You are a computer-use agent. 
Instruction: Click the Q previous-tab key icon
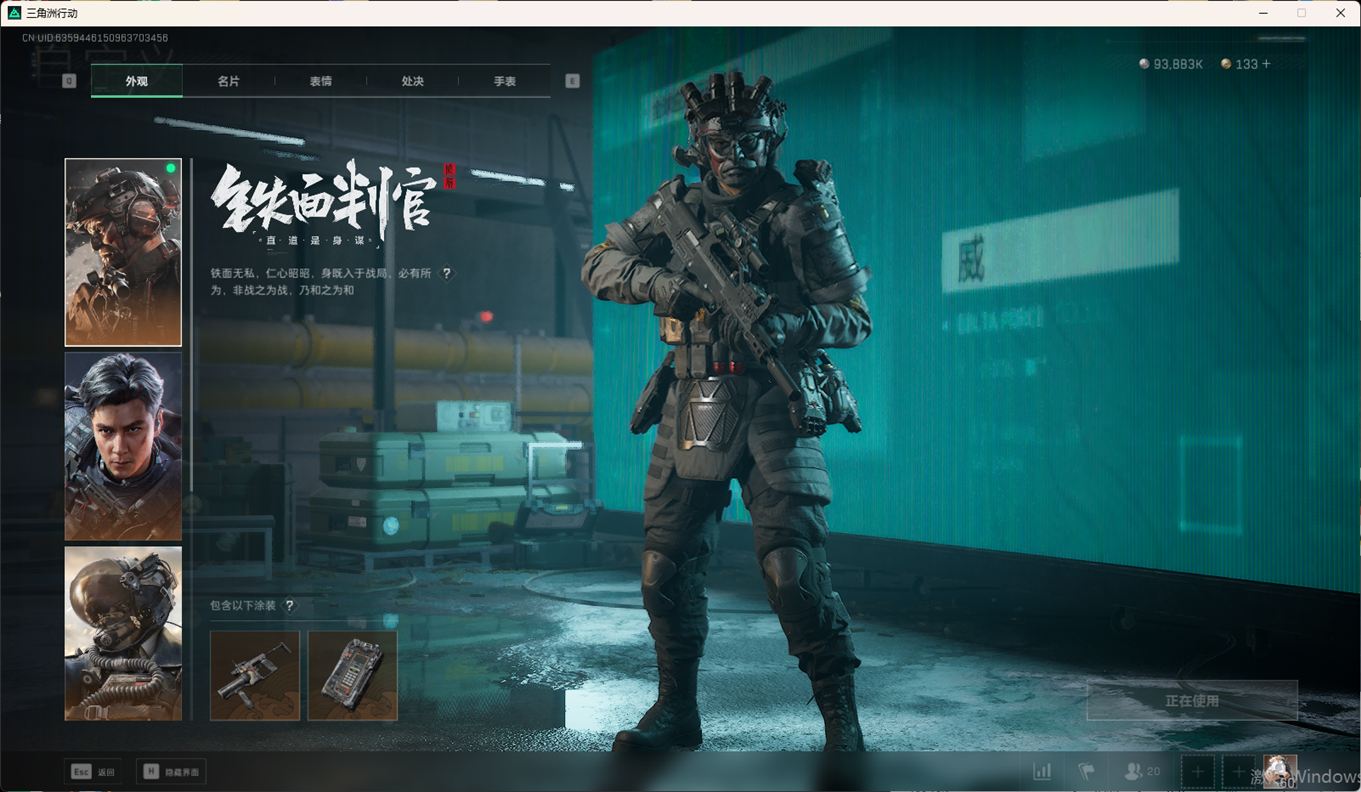(x=69, y=81)
